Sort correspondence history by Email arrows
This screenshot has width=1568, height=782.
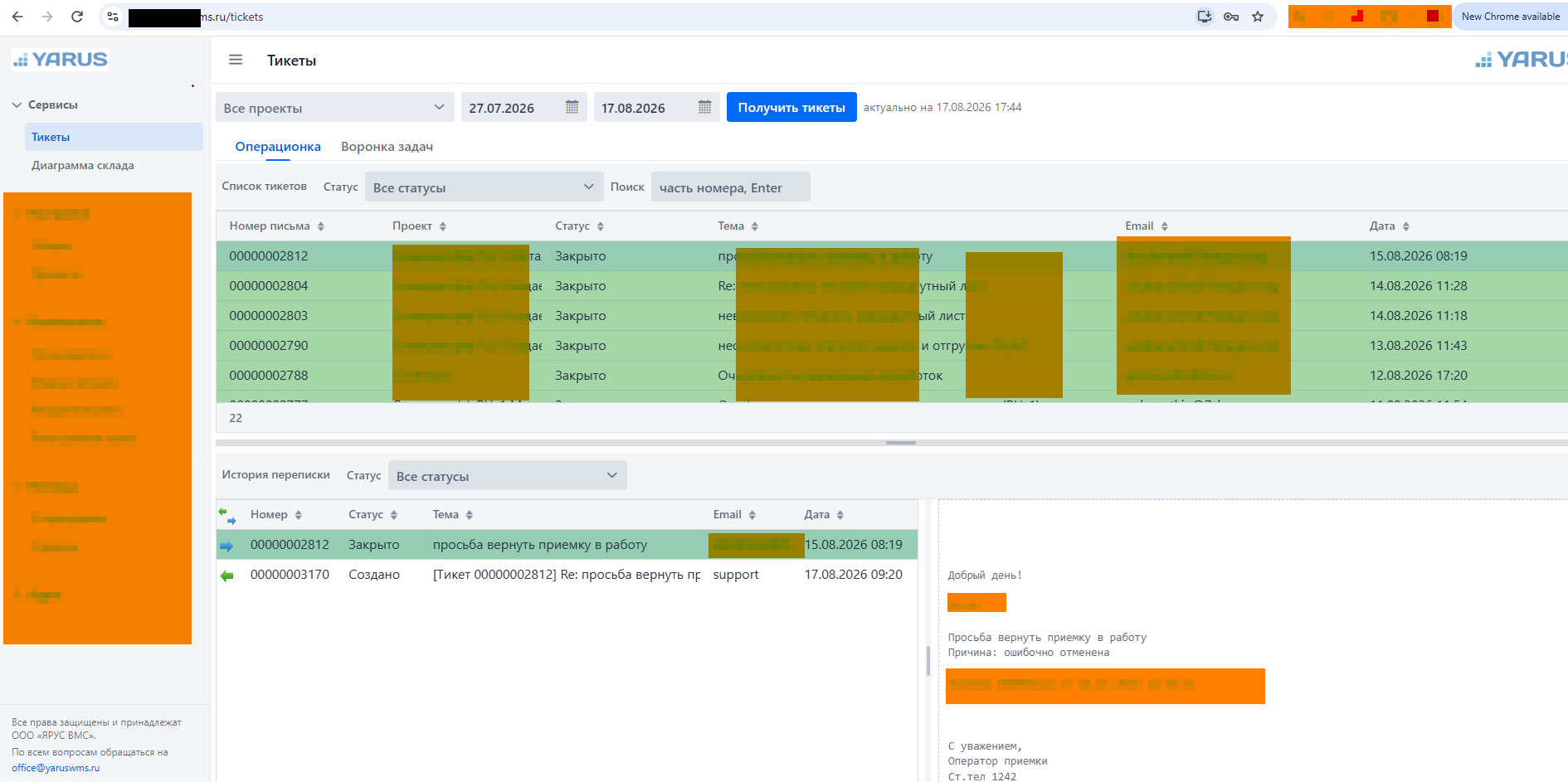(x=752, y=515)
